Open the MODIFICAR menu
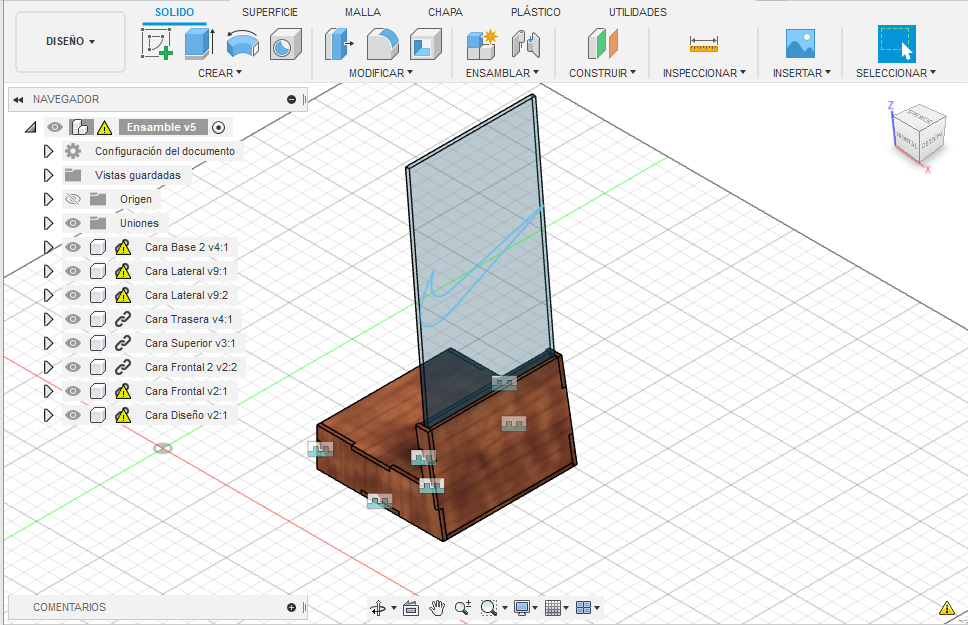This screenshot has height=625, width=968. pos(379,73)
